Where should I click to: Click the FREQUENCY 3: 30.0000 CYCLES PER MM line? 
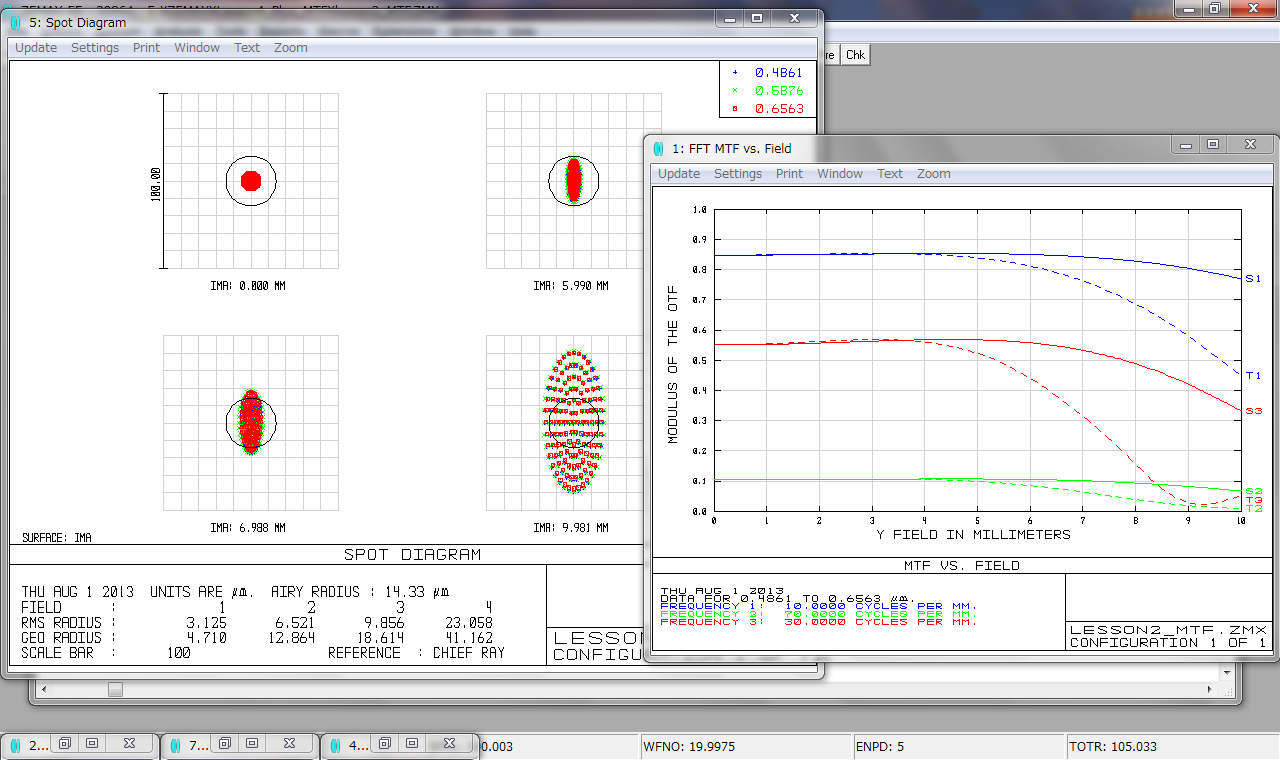(x=819, y=622)
